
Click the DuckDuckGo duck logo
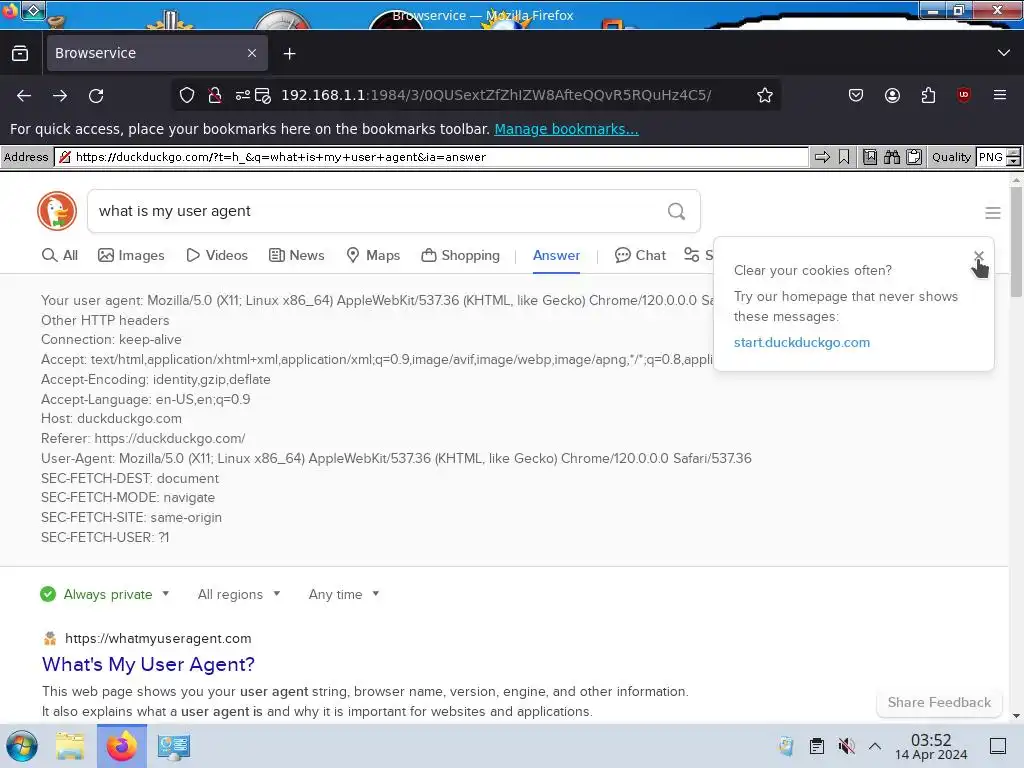57,211
